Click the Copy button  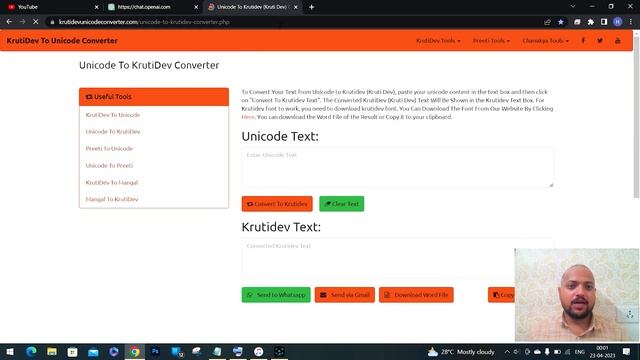(x=502, y=295)
